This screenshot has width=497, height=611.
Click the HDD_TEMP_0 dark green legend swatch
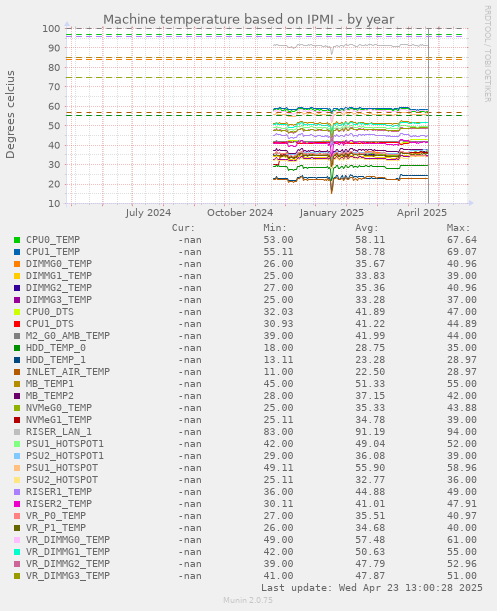[x=17, y=348]
